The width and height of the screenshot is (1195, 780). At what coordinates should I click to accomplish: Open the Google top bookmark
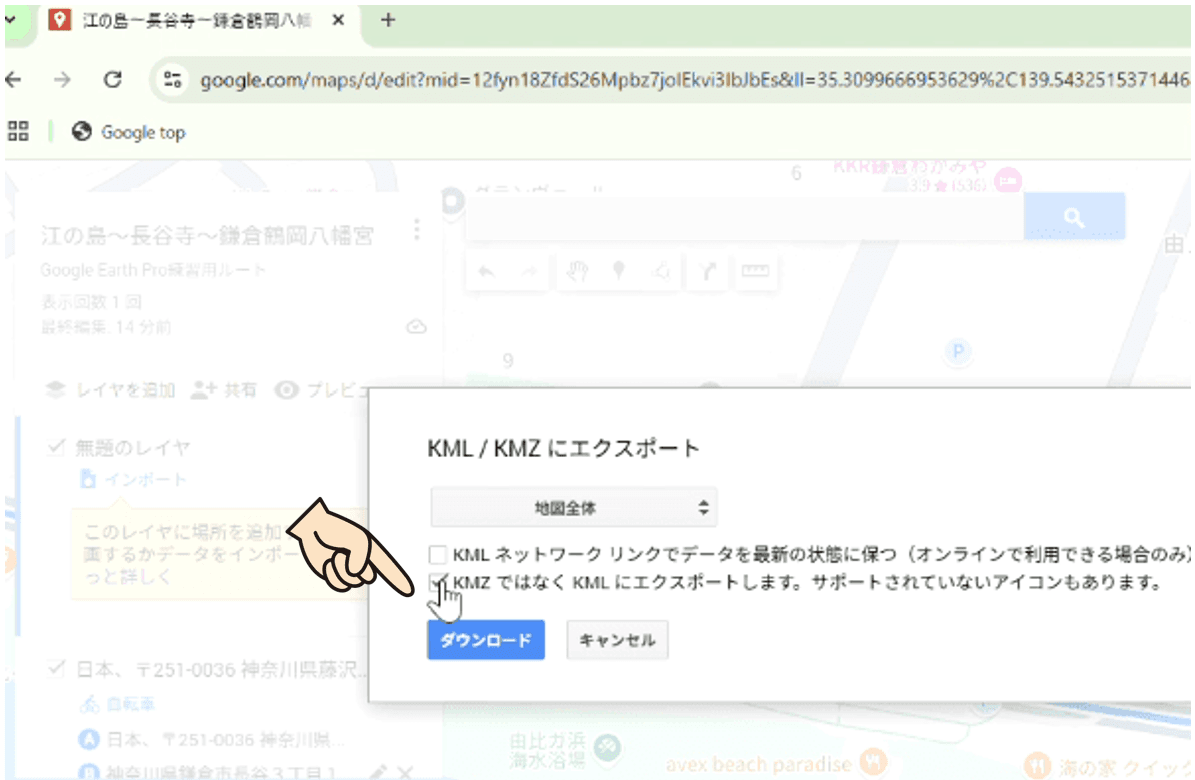(x=130, y=132)
